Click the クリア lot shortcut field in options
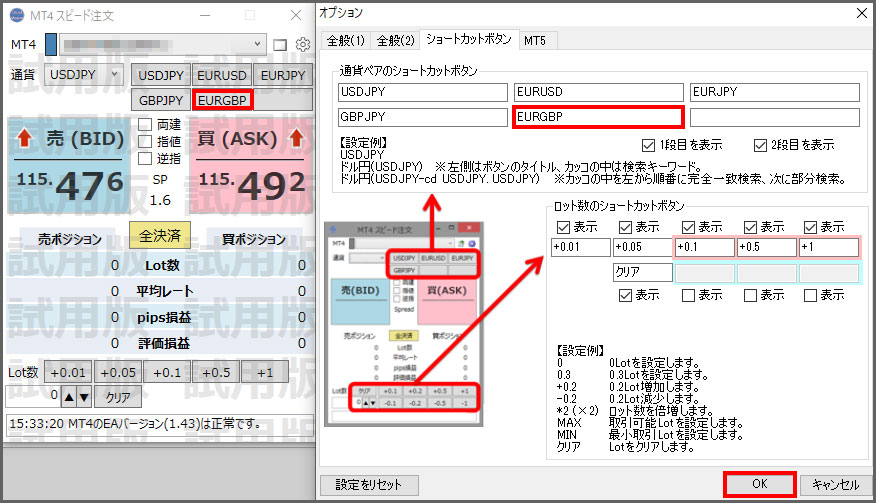The width and height of the screenshot is (876, 503). click(x=643, y=272)
